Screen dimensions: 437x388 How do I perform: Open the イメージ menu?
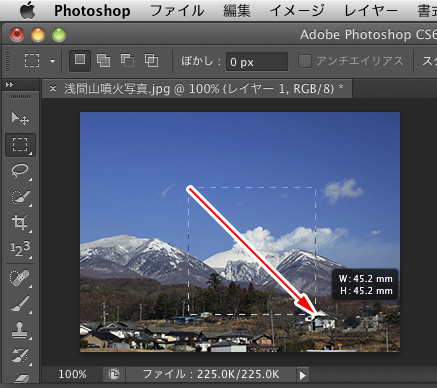coord(297,11)
